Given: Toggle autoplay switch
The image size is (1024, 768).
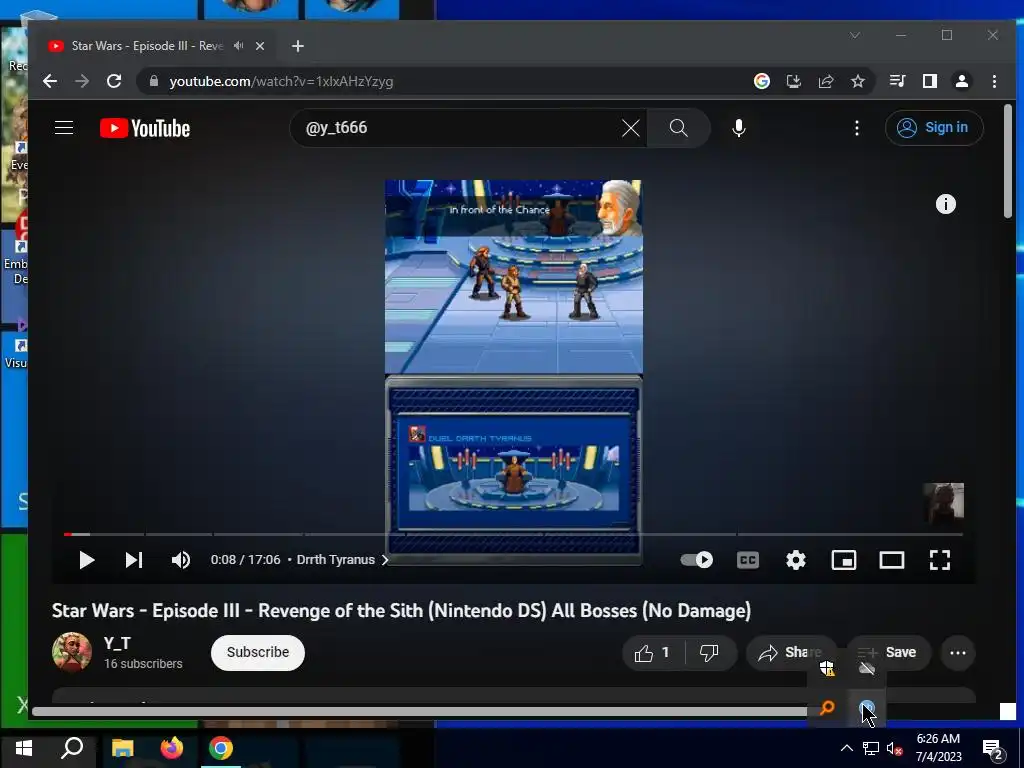Looking at the screenshot, I should click(x=696, y=560).
